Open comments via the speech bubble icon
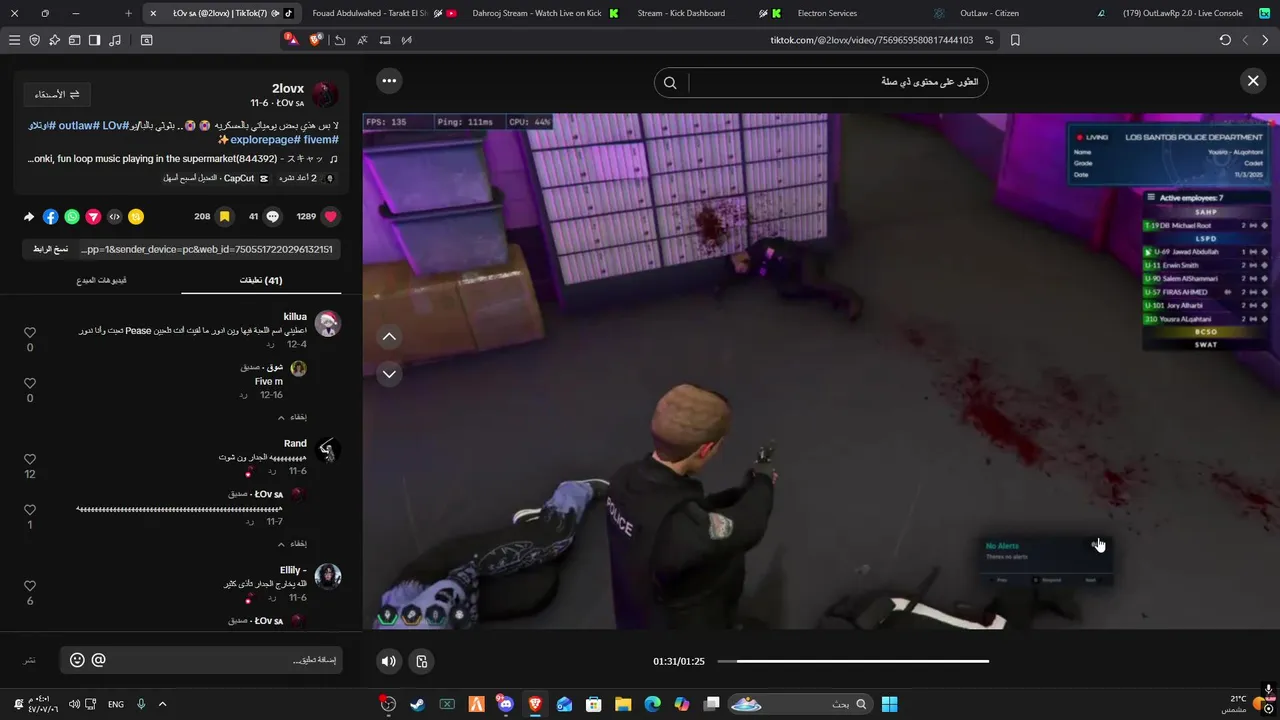The height and width of the screenshot is (720, 1280). click(x=273, y=216)
